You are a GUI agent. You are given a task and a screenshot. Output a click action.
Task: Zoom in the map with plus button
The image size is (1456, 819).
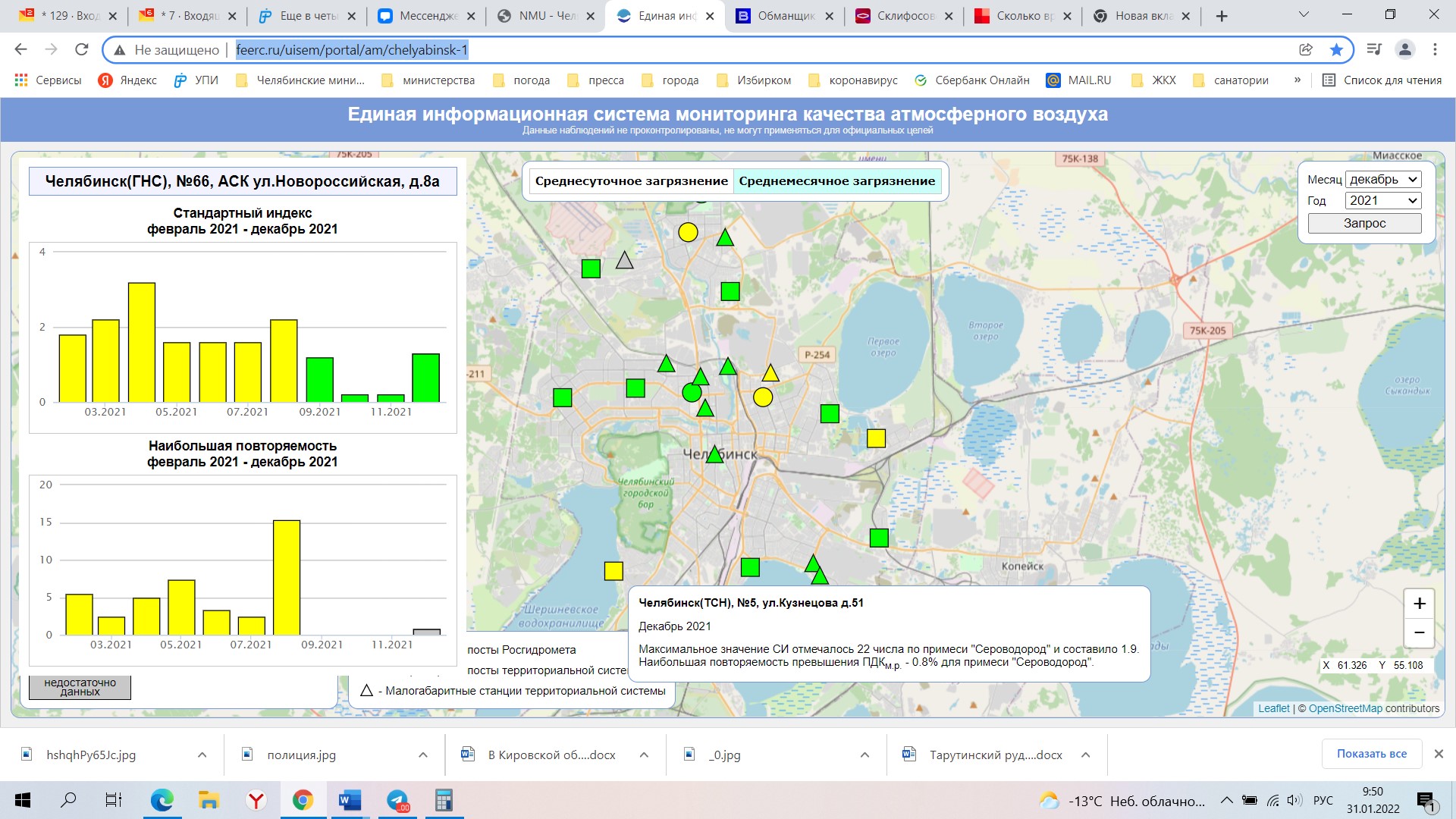coord(1420,604)
